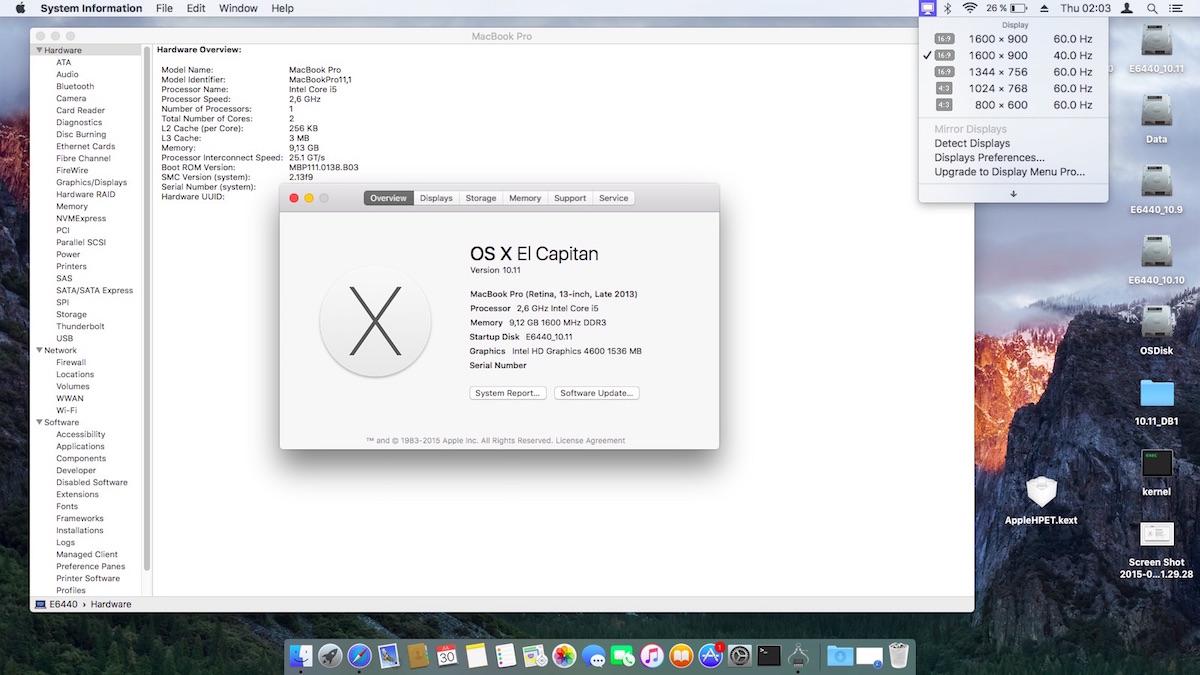Click down arrow at Display menu bottom
Image resolution: width=1200 pixels, height=675 pixels.
(x=1013, y=194)
